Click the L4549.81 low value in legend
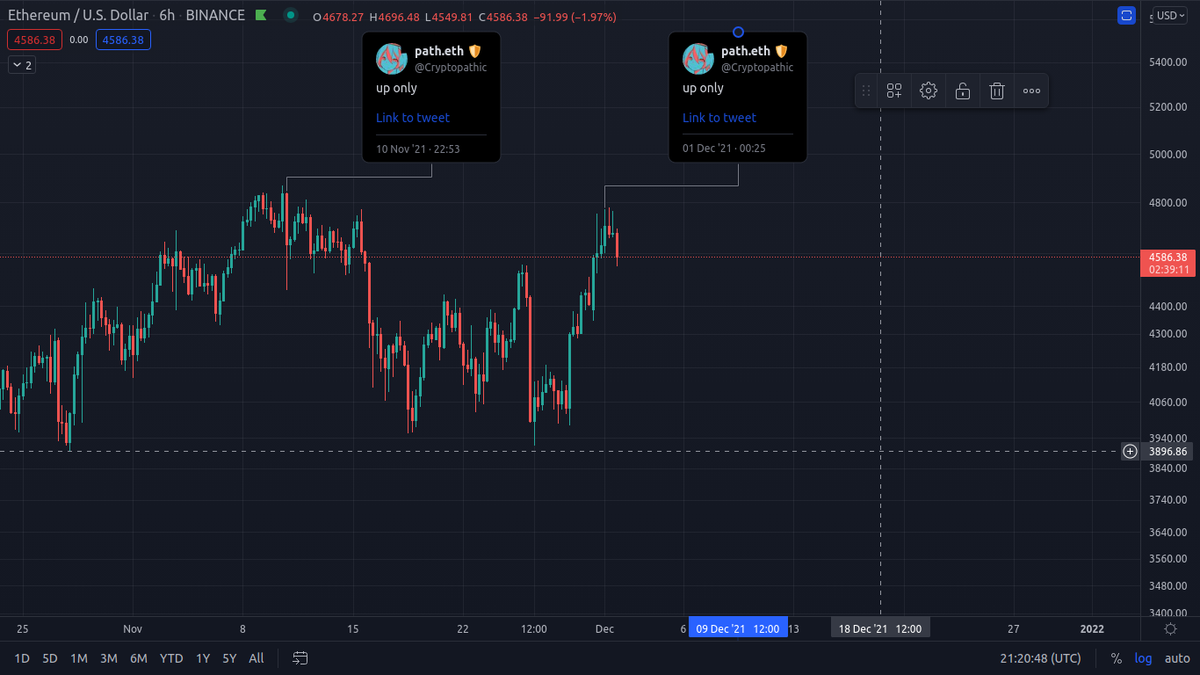The image size is (1200, 675). tap(447, 17)
